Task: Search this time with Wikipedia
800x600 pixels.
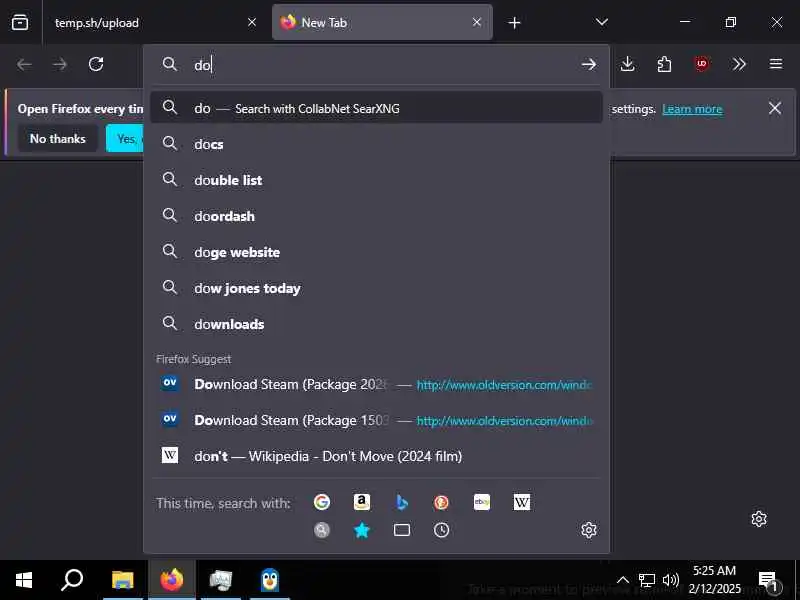Action: point(521,502)
